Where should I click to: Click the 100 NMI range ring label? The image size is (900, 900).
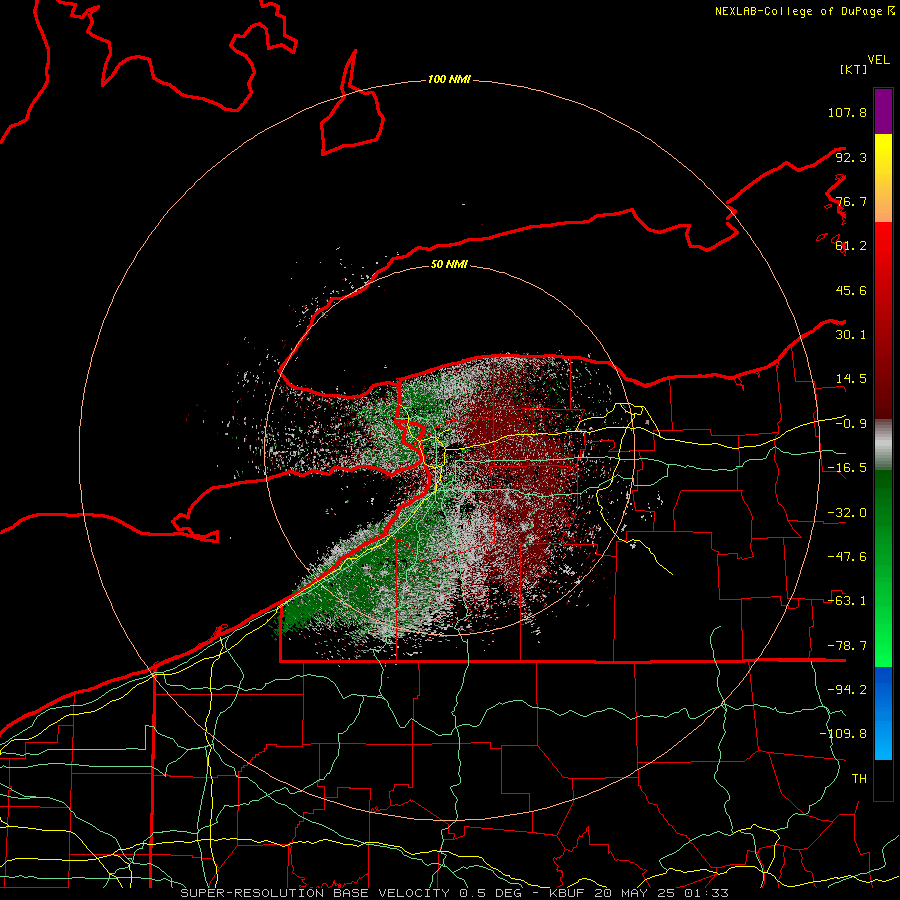tap(449, 79)
